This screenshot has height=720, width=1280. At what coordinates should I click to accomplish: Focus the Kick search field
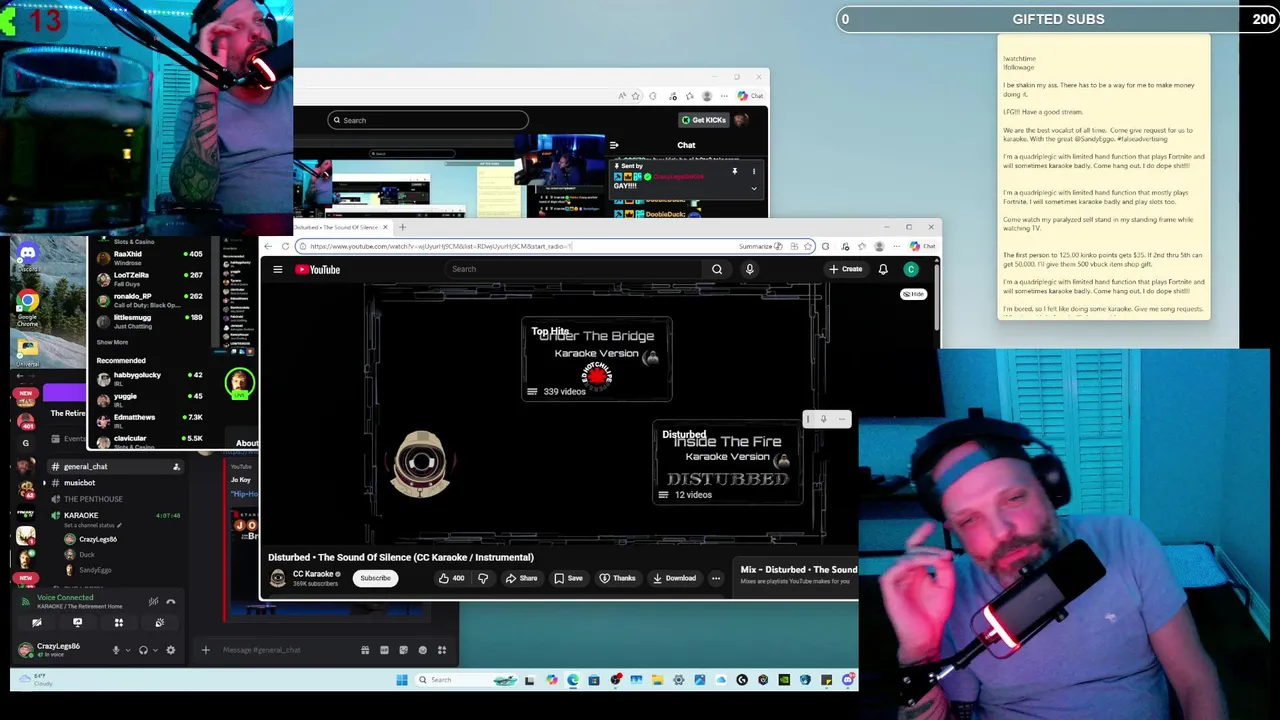click(428, 120)
